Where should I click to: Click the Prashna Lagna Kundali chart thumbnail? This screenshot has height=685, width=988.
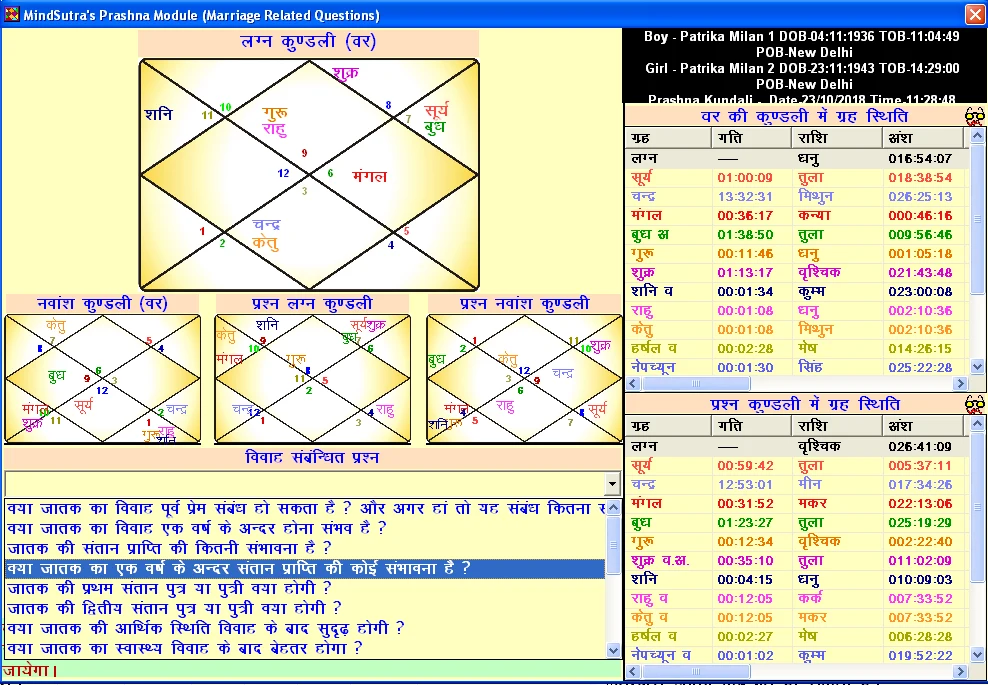pyautogui.click(x=313, y=379)
